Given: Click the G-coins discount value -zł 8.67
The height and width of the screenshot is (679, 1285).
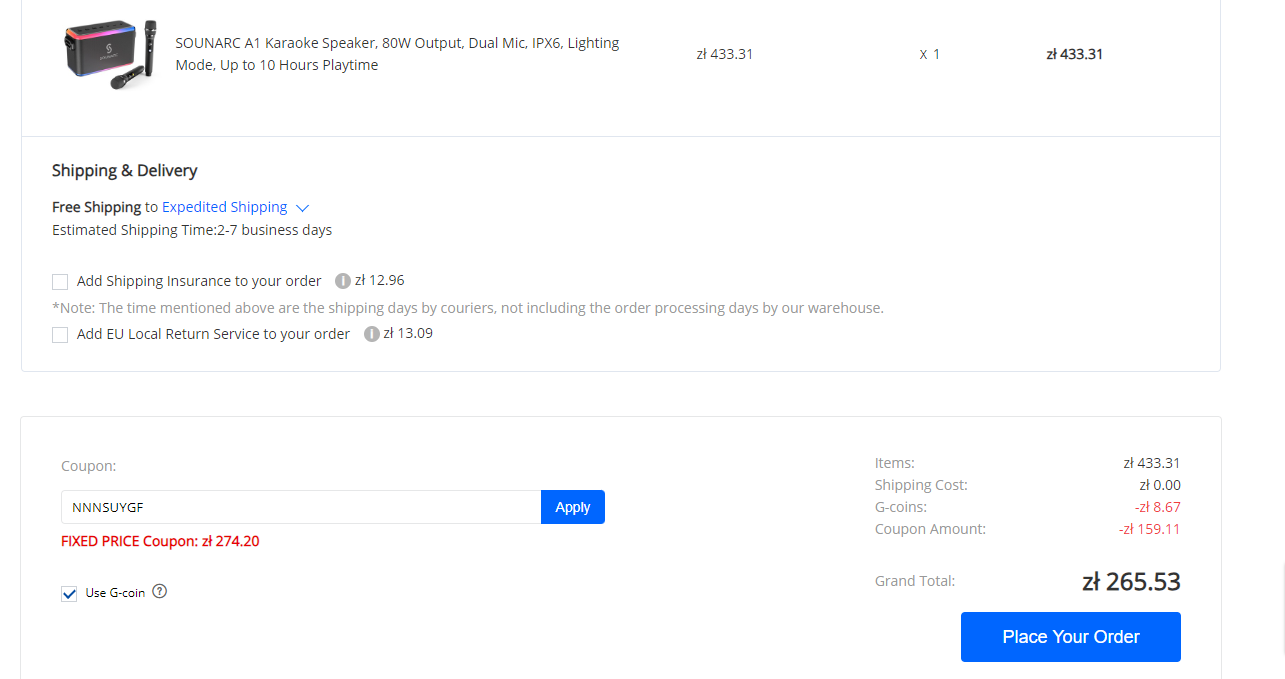Looking at the screenshot, I should coord(1157,507).
